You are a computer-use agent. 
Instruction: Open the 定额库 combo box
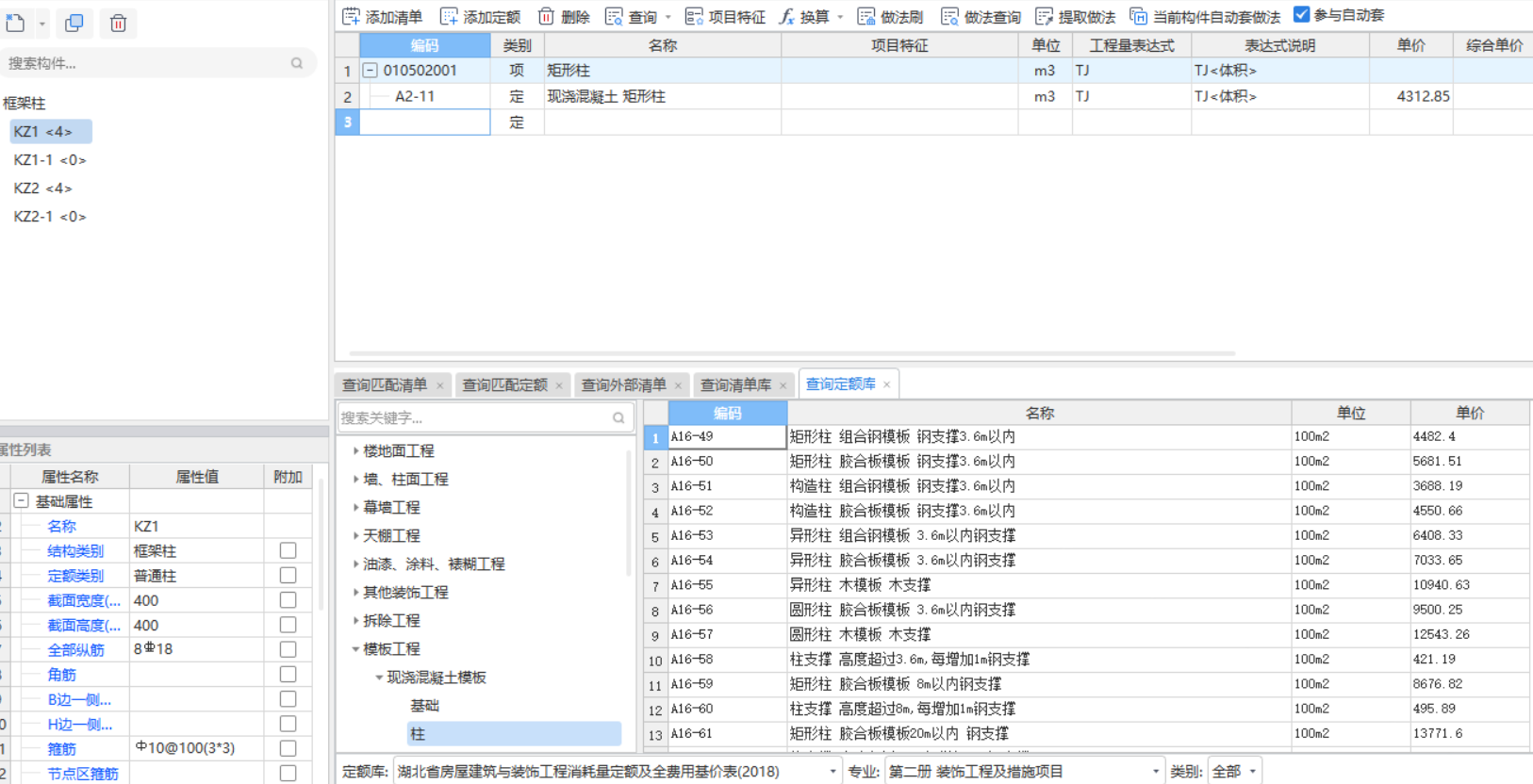tap(617, 771)
